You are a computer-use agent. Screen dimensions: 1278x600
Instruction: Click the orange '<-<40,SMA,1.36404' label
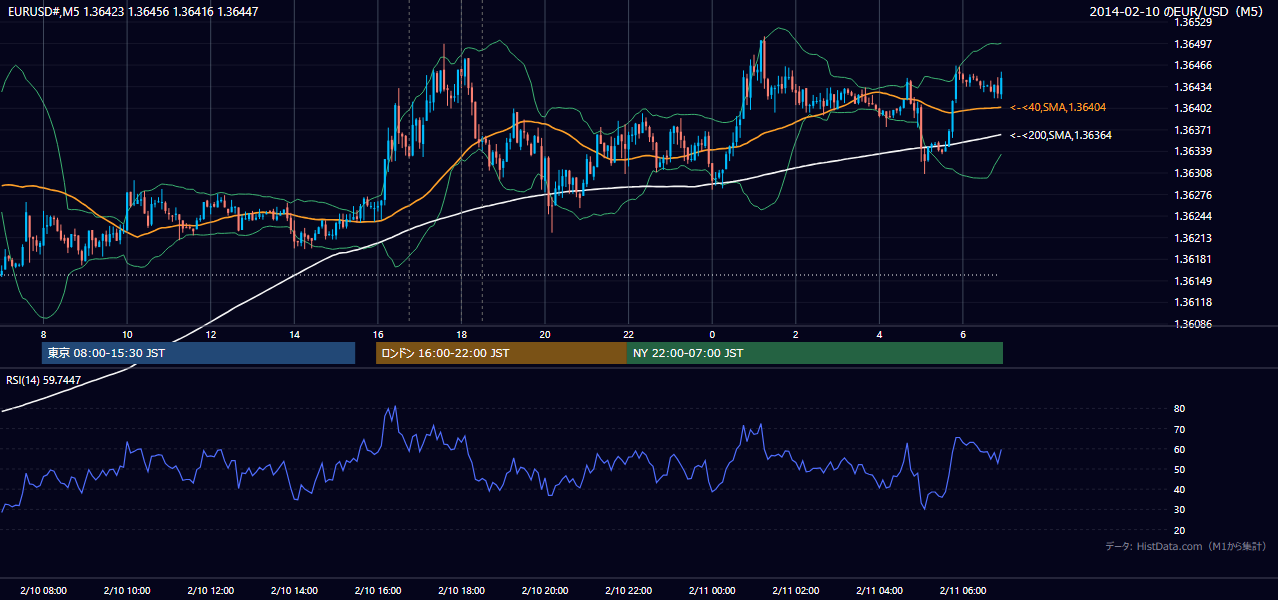pos(1058,107)
